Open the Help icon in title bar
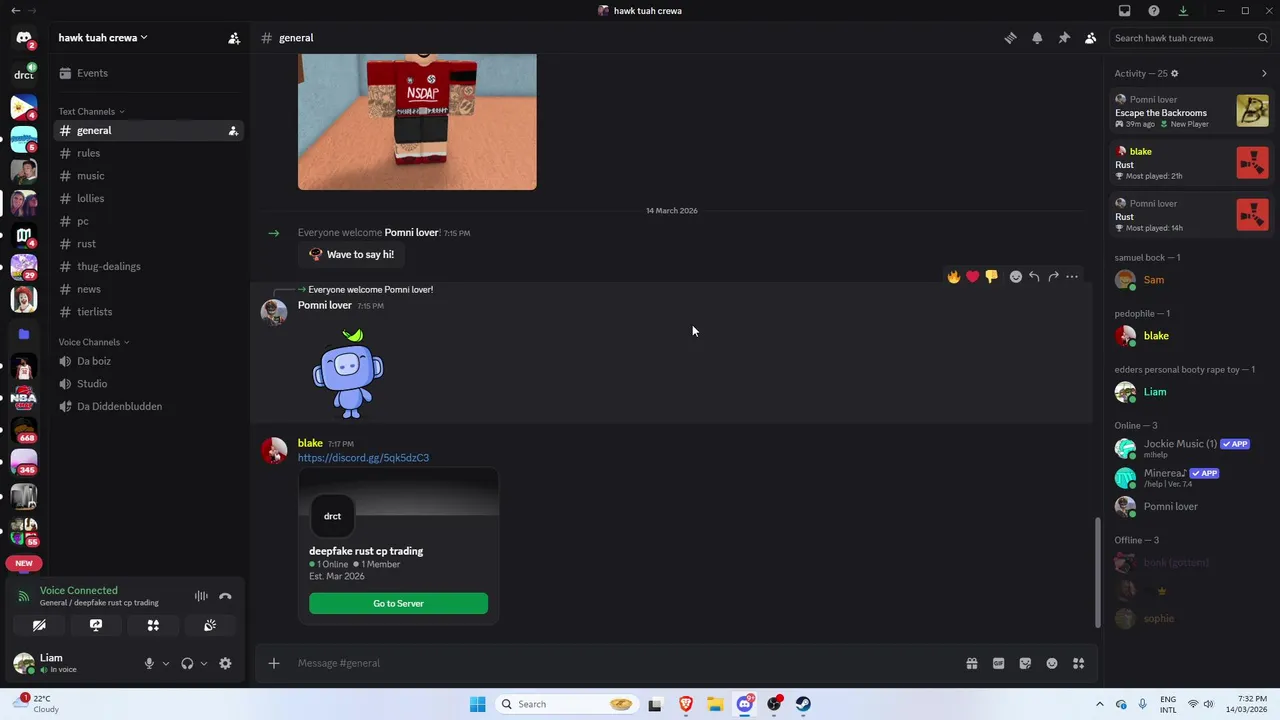 pyautogui.click(x=1154, y=11)
